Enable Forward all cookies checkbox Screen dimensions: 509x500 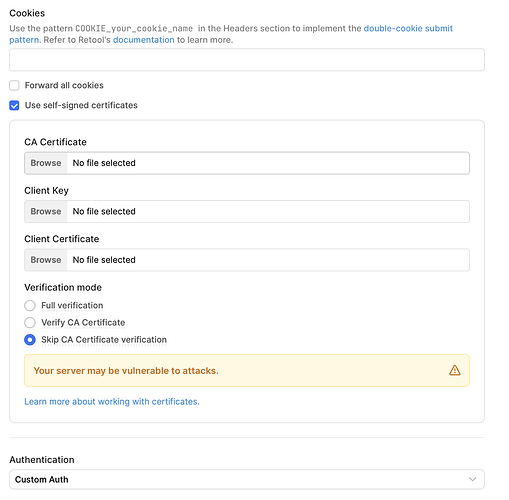click(x=14, y=85)
